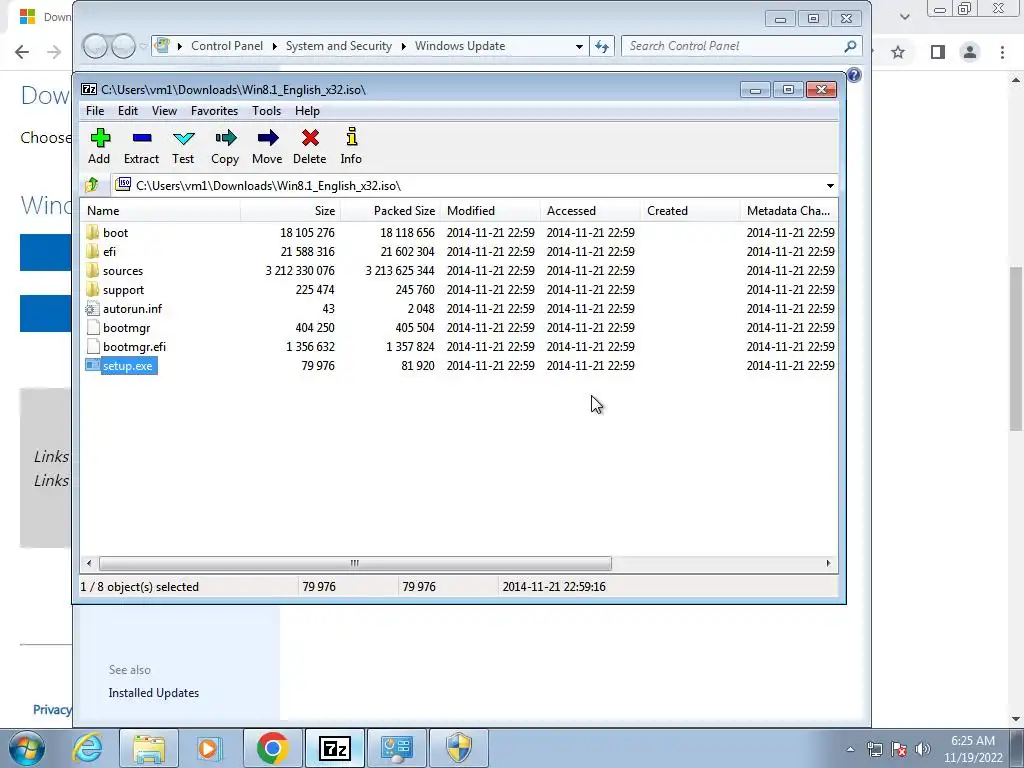The width and height of the screenshot is (1024, 768).
Task: Open the File menu in 7-Zip
Action: 95,111
